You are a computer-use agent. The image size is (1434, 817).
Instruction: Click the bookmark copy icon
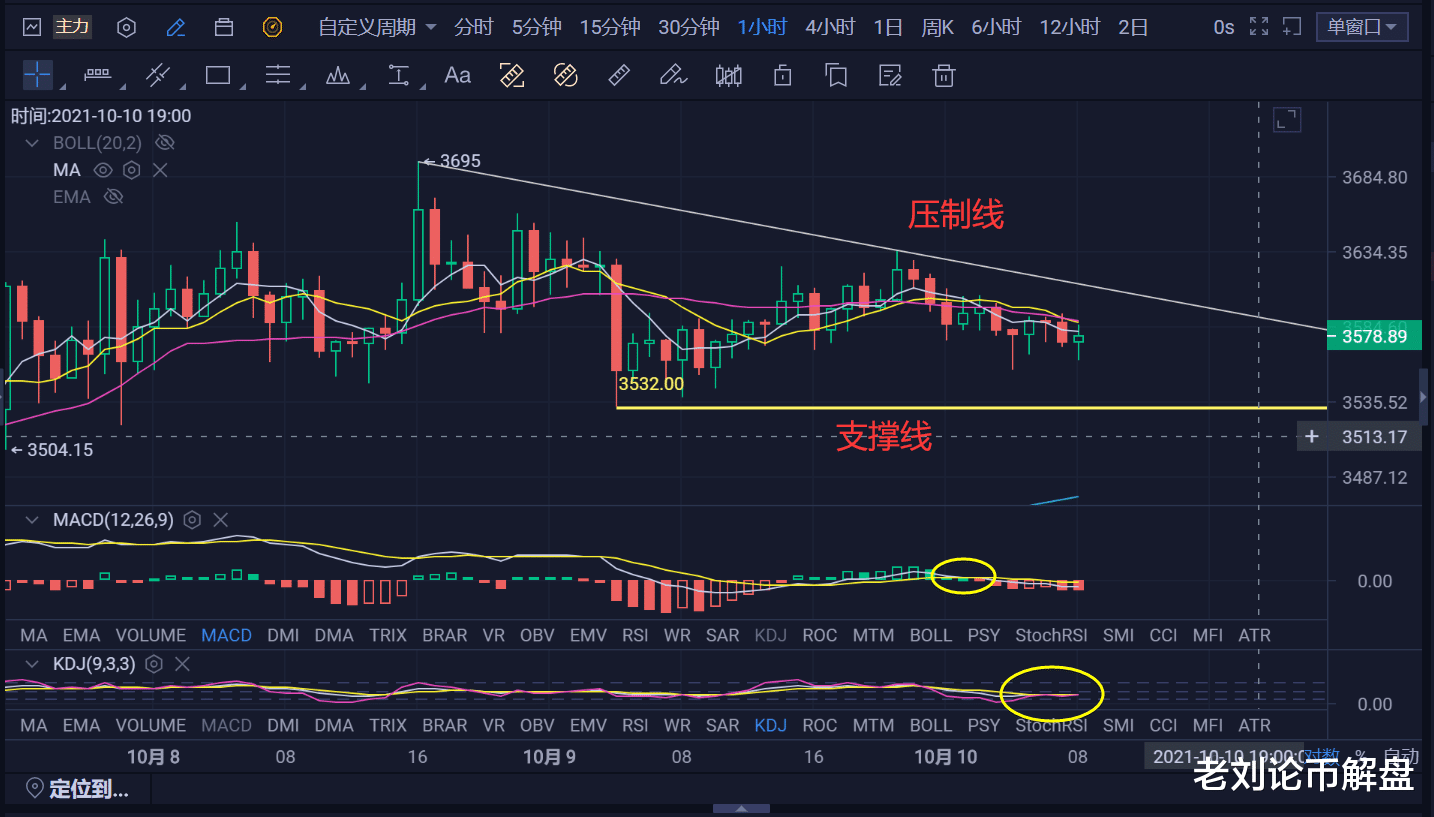(x=836, y=75)
